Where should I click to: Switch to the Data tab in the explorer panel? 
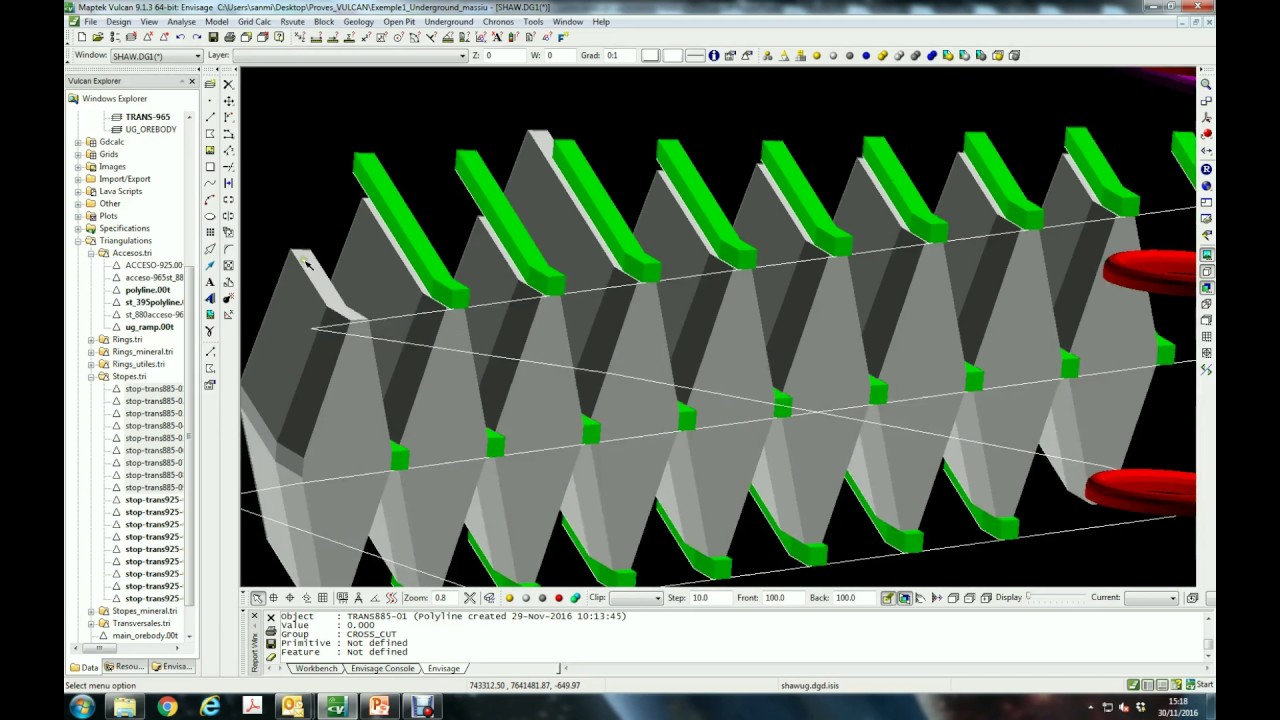[x=85, y=667]
